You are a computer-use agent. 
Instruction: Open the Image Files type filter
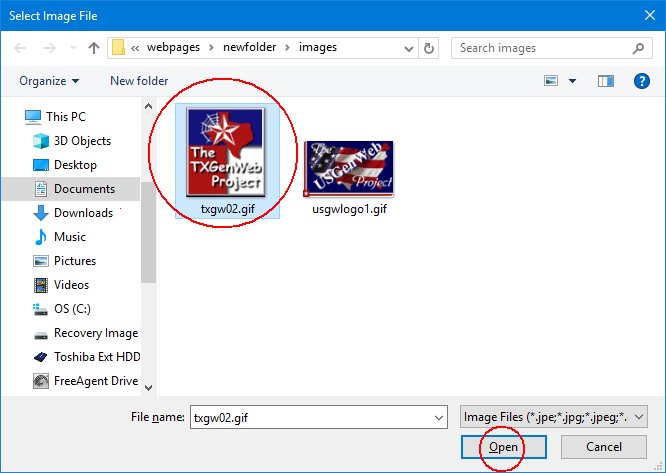click(554, 417)
